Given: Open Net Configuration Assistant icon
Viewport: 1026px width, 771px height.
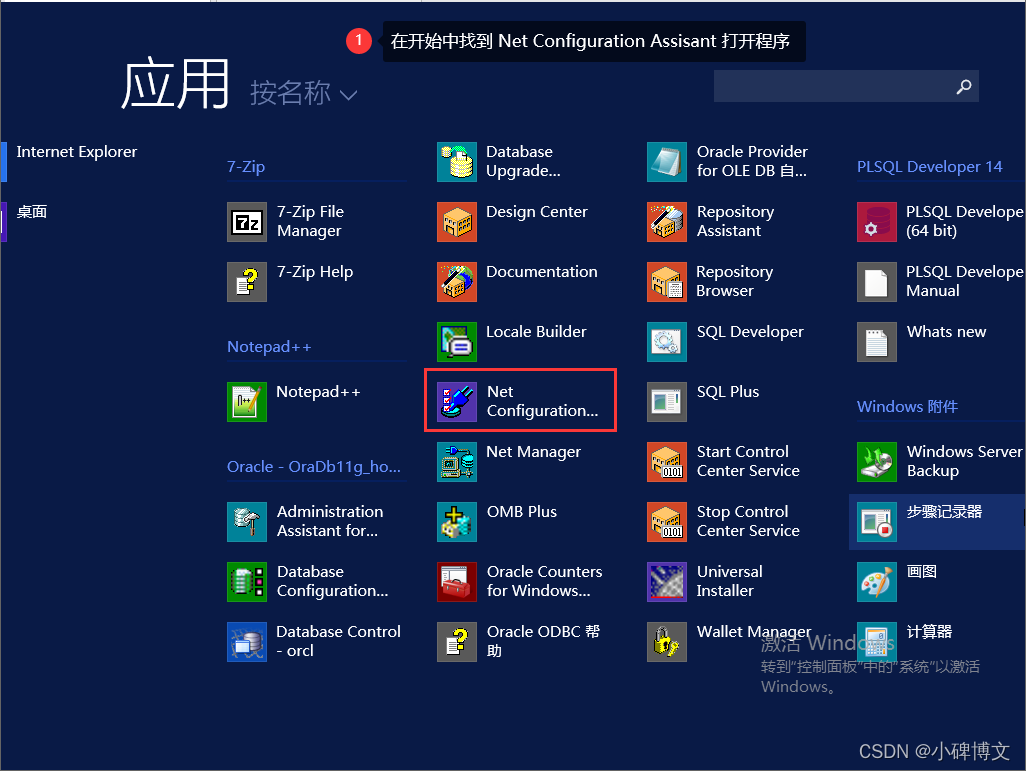Looking at the screenshot, I should click(x=457, y=402).
